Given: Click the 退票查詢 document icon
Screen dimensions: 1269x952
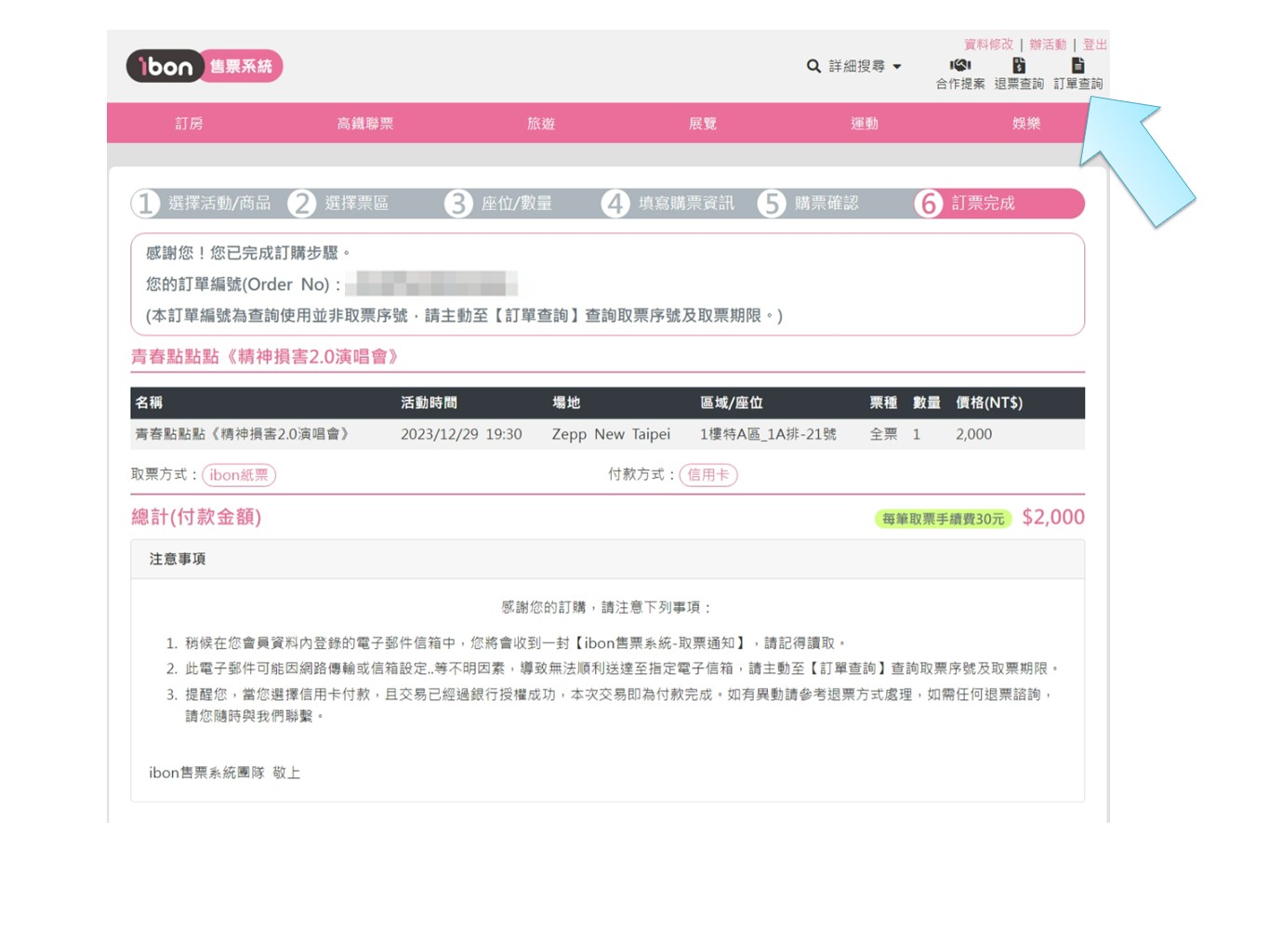Looking at the screenshot, I should [x=1019, y=65].
